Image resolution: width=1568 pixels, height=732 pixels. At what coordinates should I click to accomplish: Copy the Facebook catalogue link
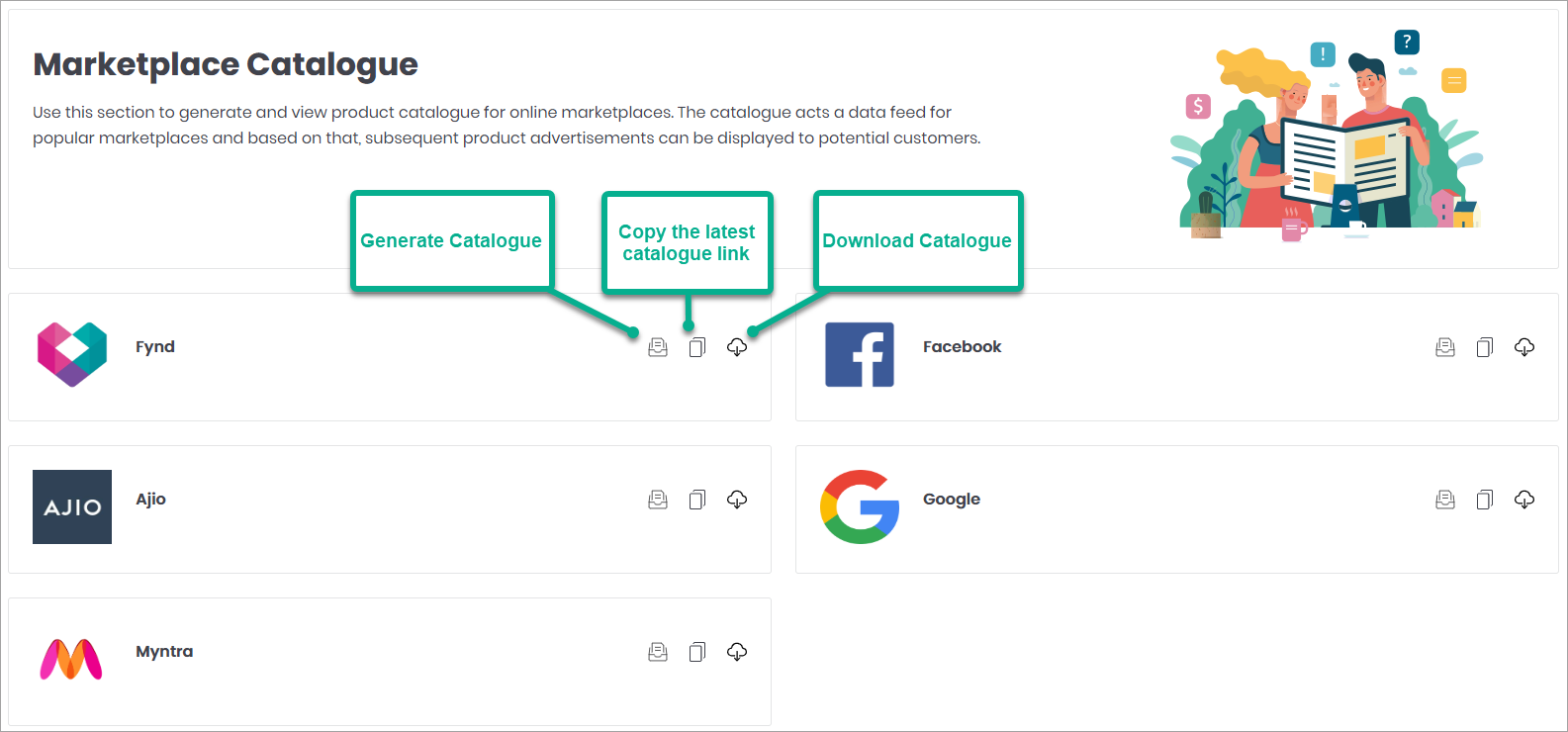tap(1485, 347)
